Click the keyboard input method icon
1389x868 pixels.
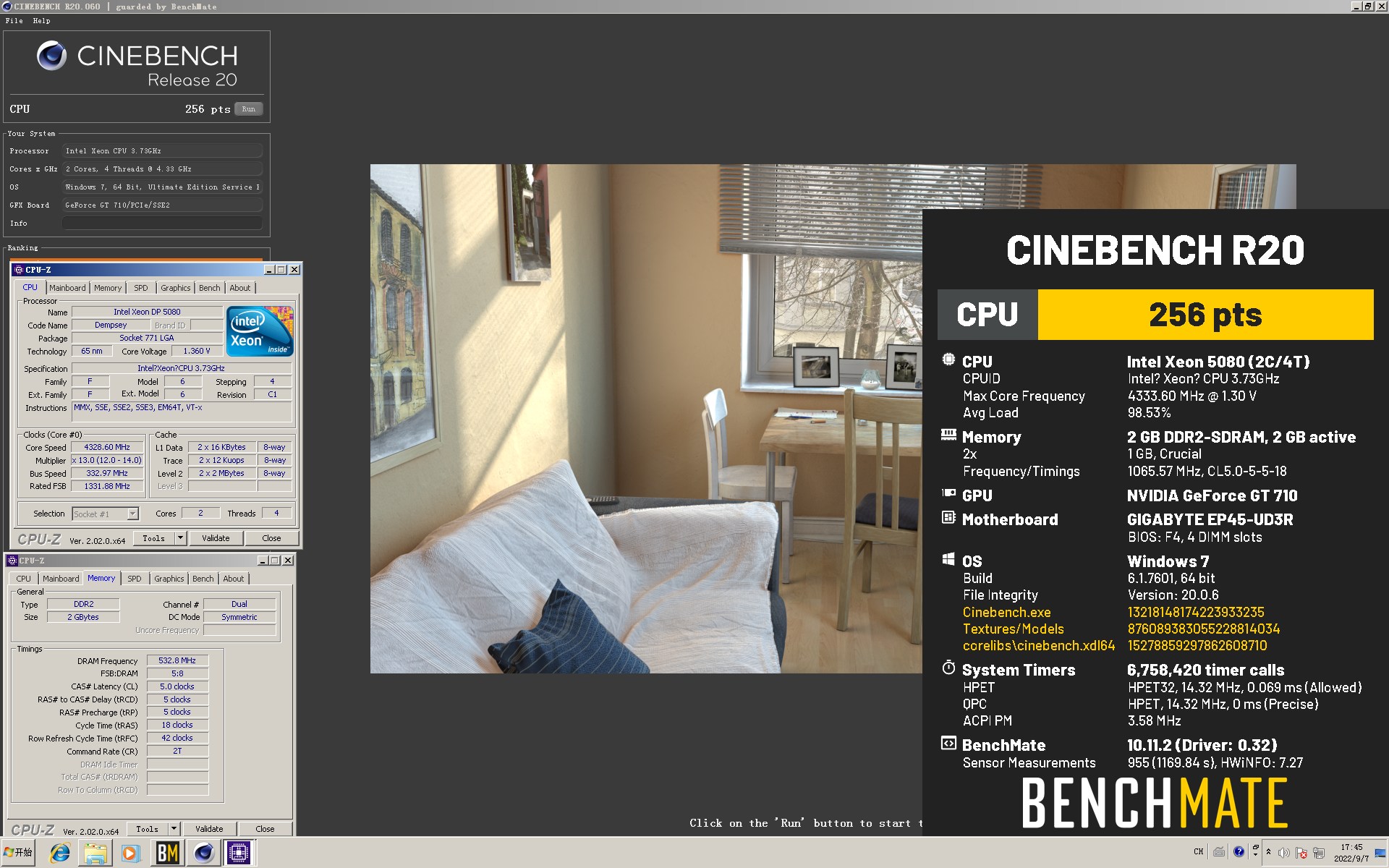tap(1219, 851)
